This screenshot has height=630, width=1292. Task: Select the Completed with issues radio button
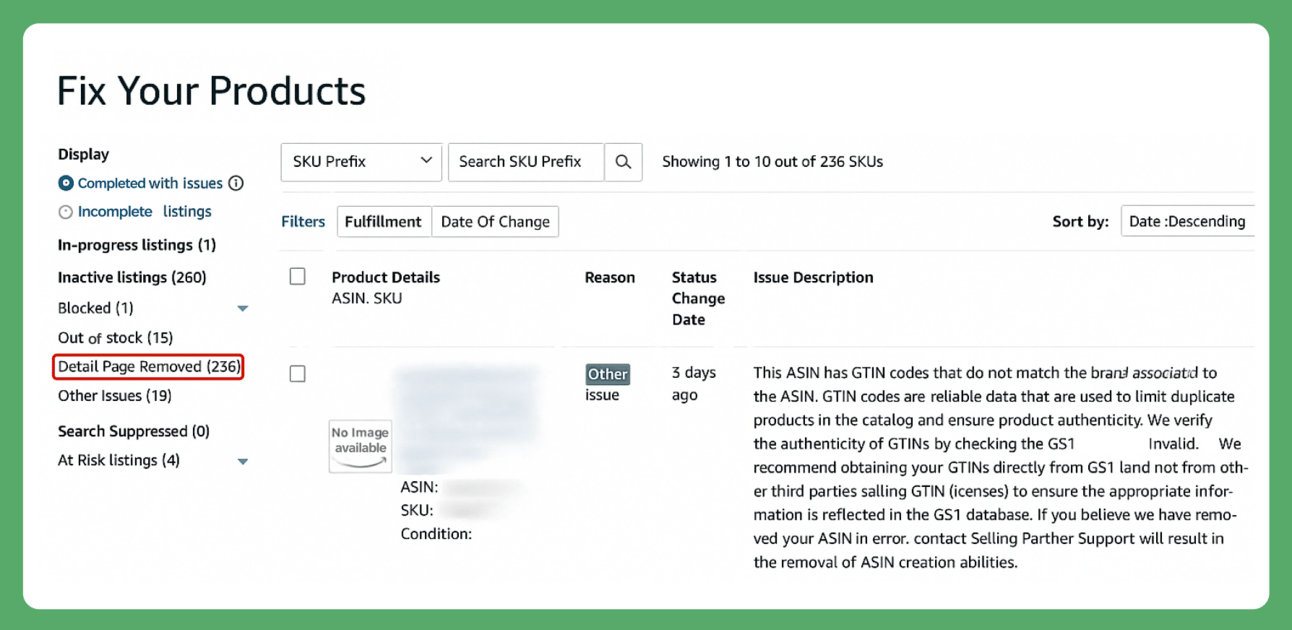click(x=66, y=183)
